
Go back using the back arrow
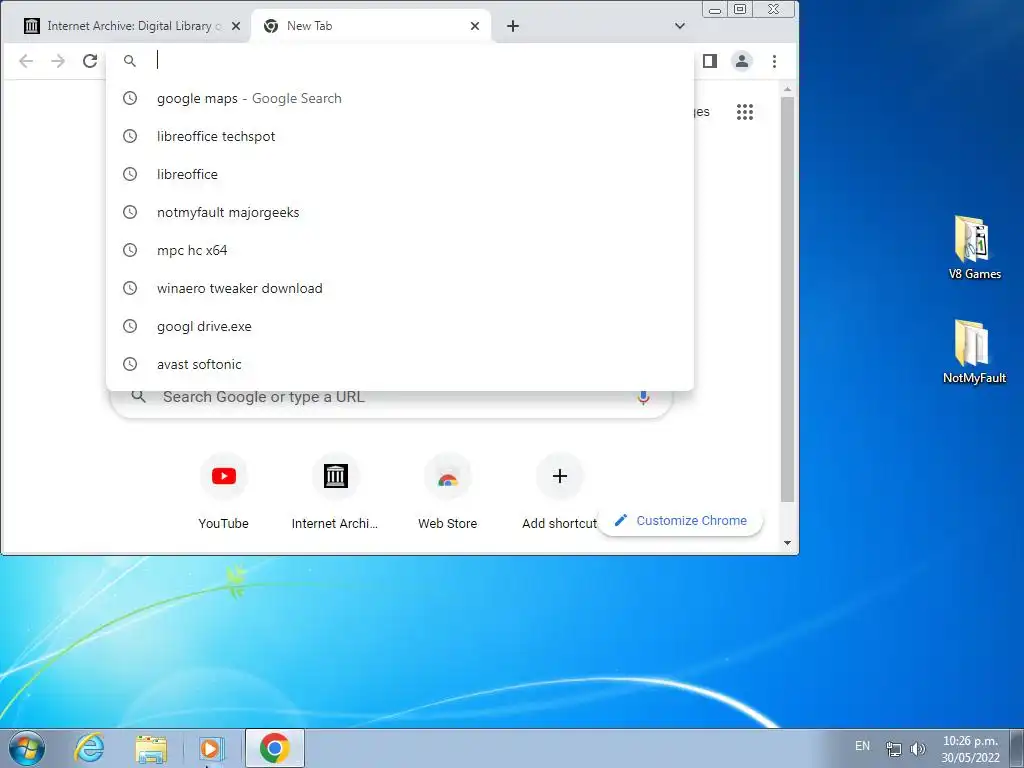tap(26, 61)
